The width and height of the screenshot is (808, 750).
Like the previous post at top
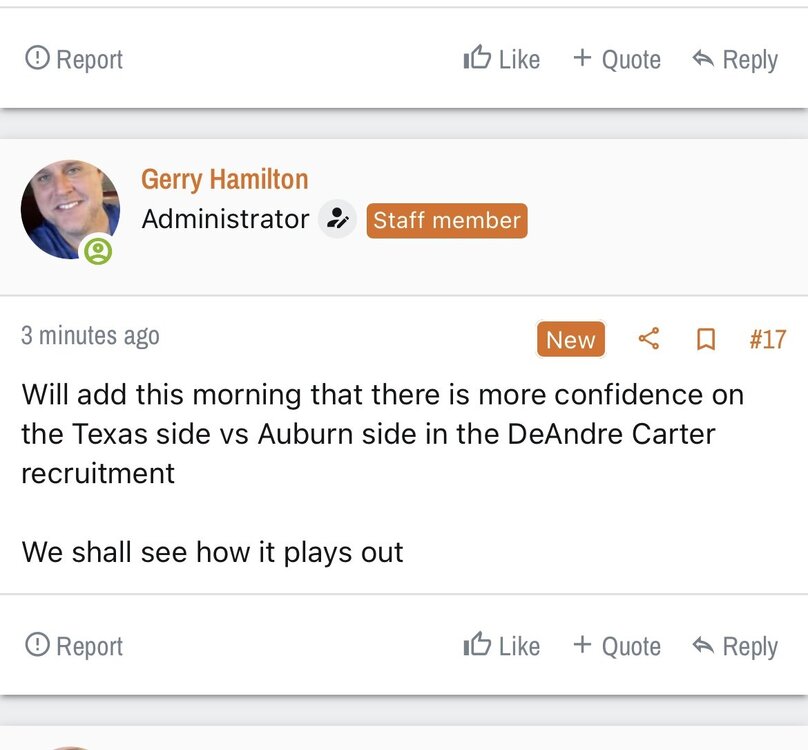[502, 59]
